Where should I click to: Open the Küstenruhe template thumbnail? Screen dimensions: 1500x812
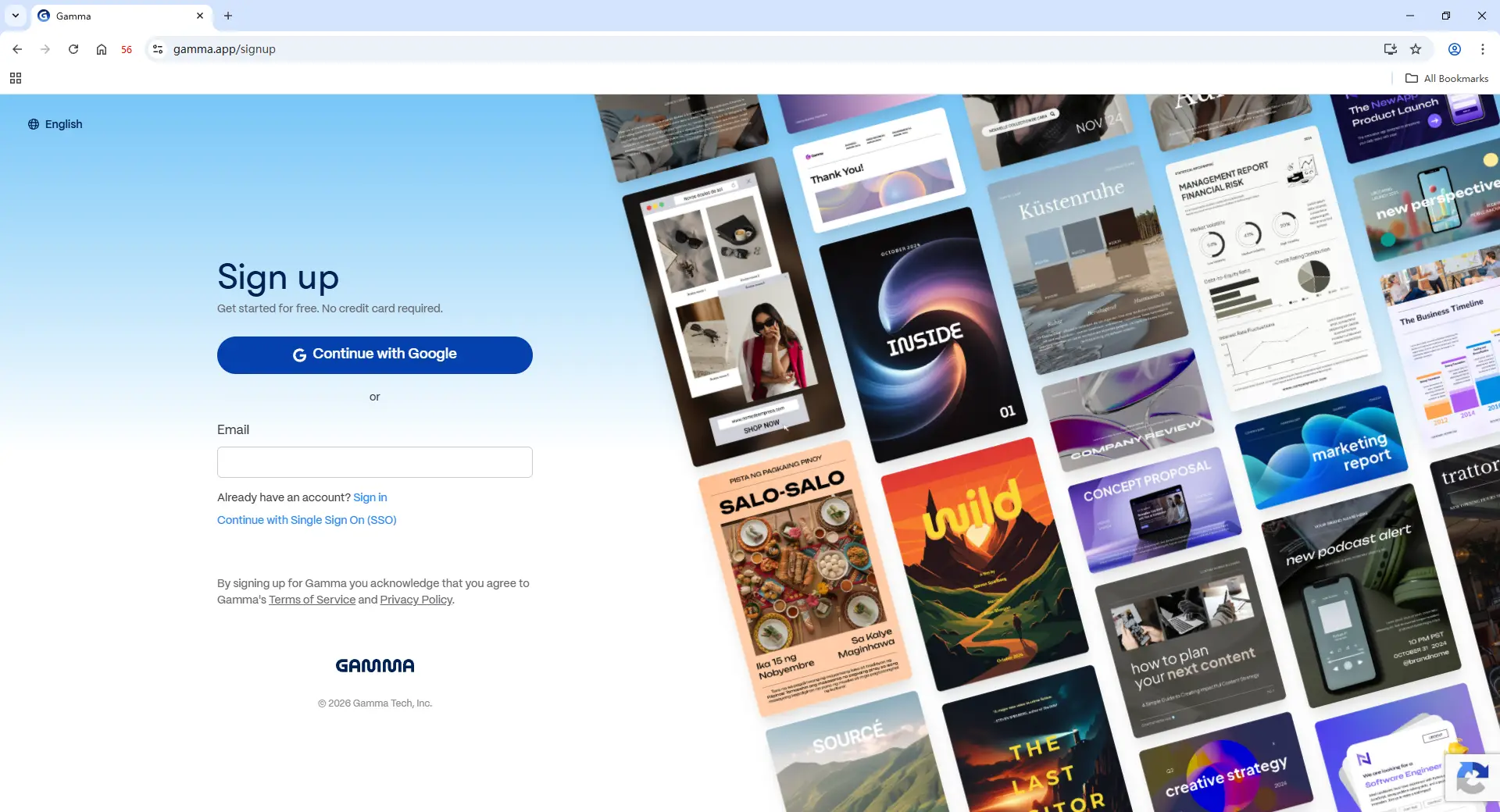coord(1088,262)
